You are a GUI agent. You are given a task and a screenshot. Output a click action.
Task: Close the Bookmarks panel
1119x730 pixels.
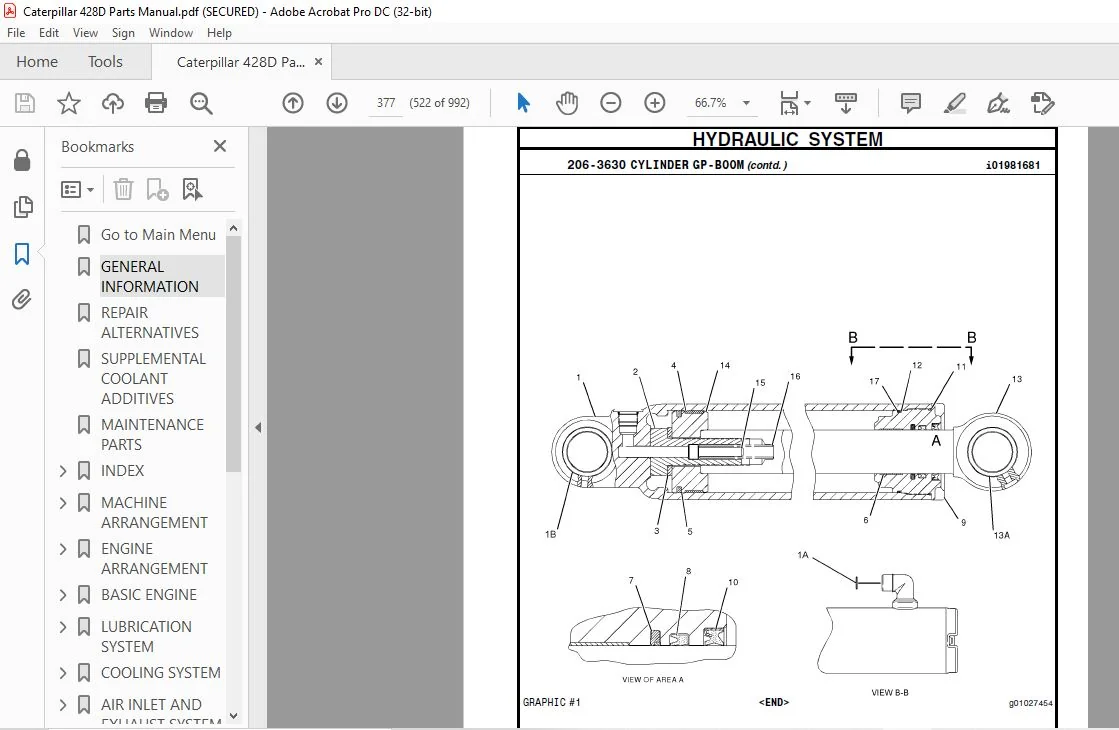(220, 146)
